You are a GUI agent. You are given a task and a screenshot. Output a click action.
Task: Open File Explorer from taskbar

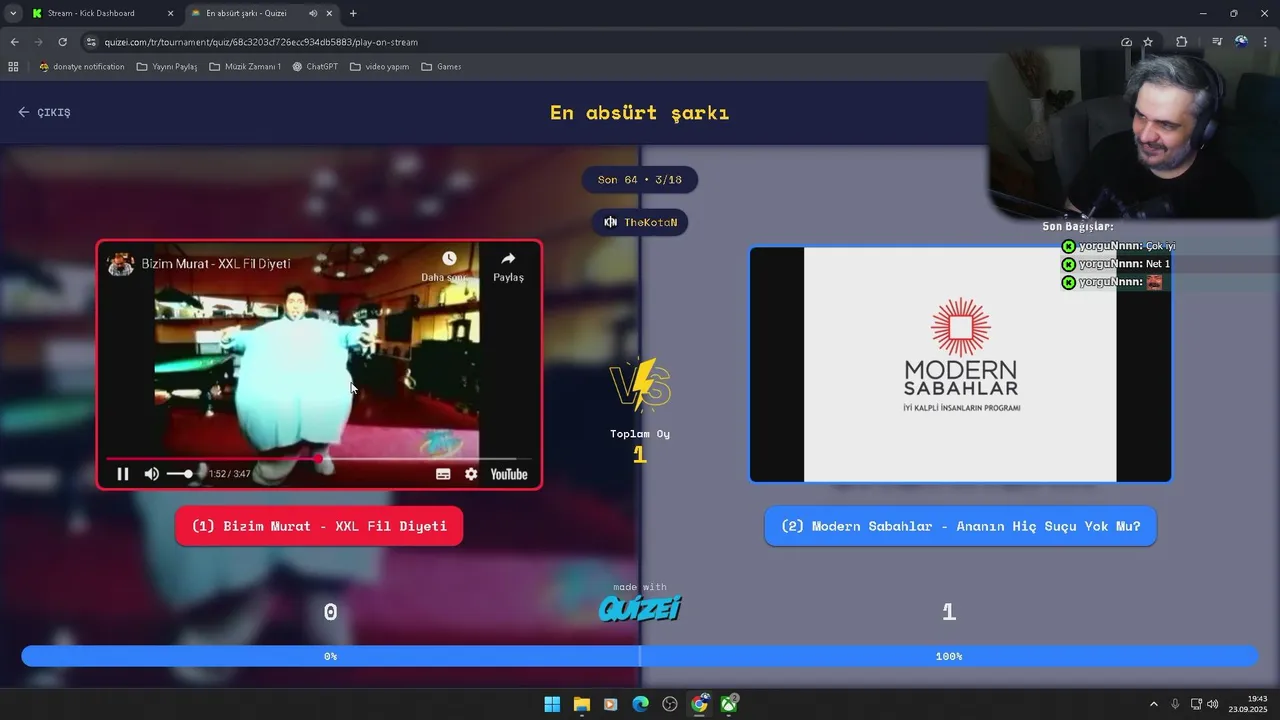[x=581, y=704]
